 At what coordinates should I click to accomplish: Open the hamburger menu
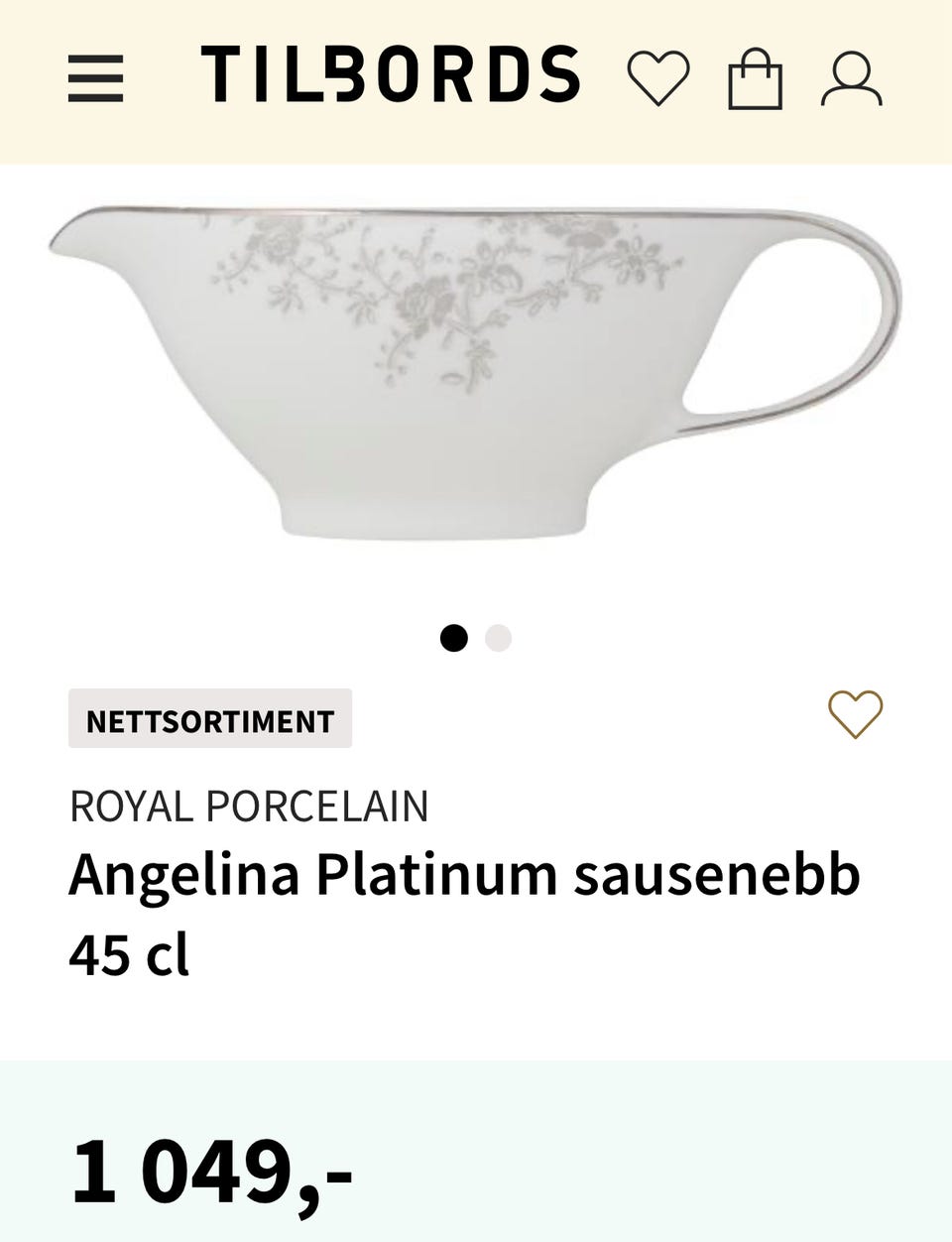(95, 78)
